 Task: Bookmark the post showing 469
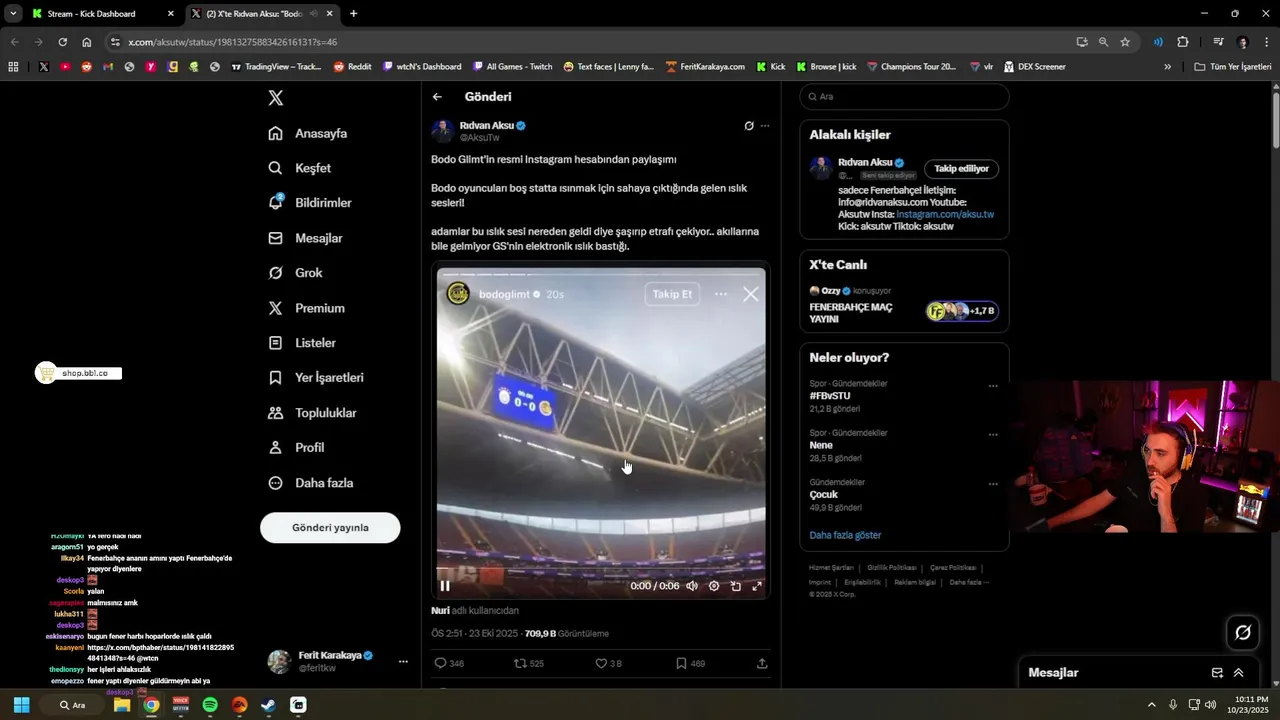point(690,663)
